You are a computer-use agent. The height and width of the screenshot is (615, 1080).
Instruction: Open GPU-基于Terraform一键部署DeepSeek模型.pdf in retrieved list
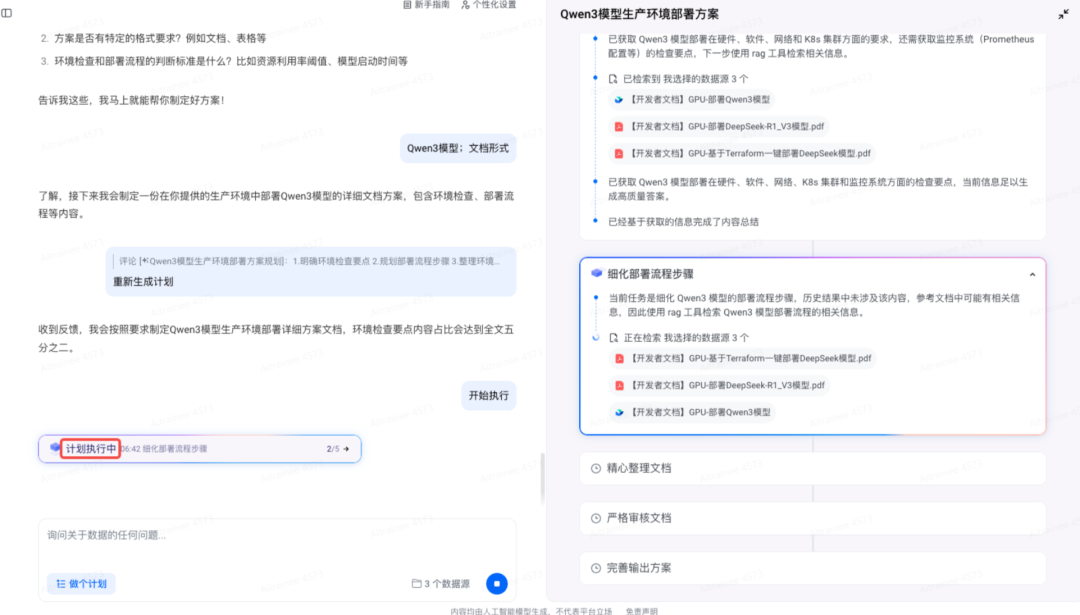[742, 153]
